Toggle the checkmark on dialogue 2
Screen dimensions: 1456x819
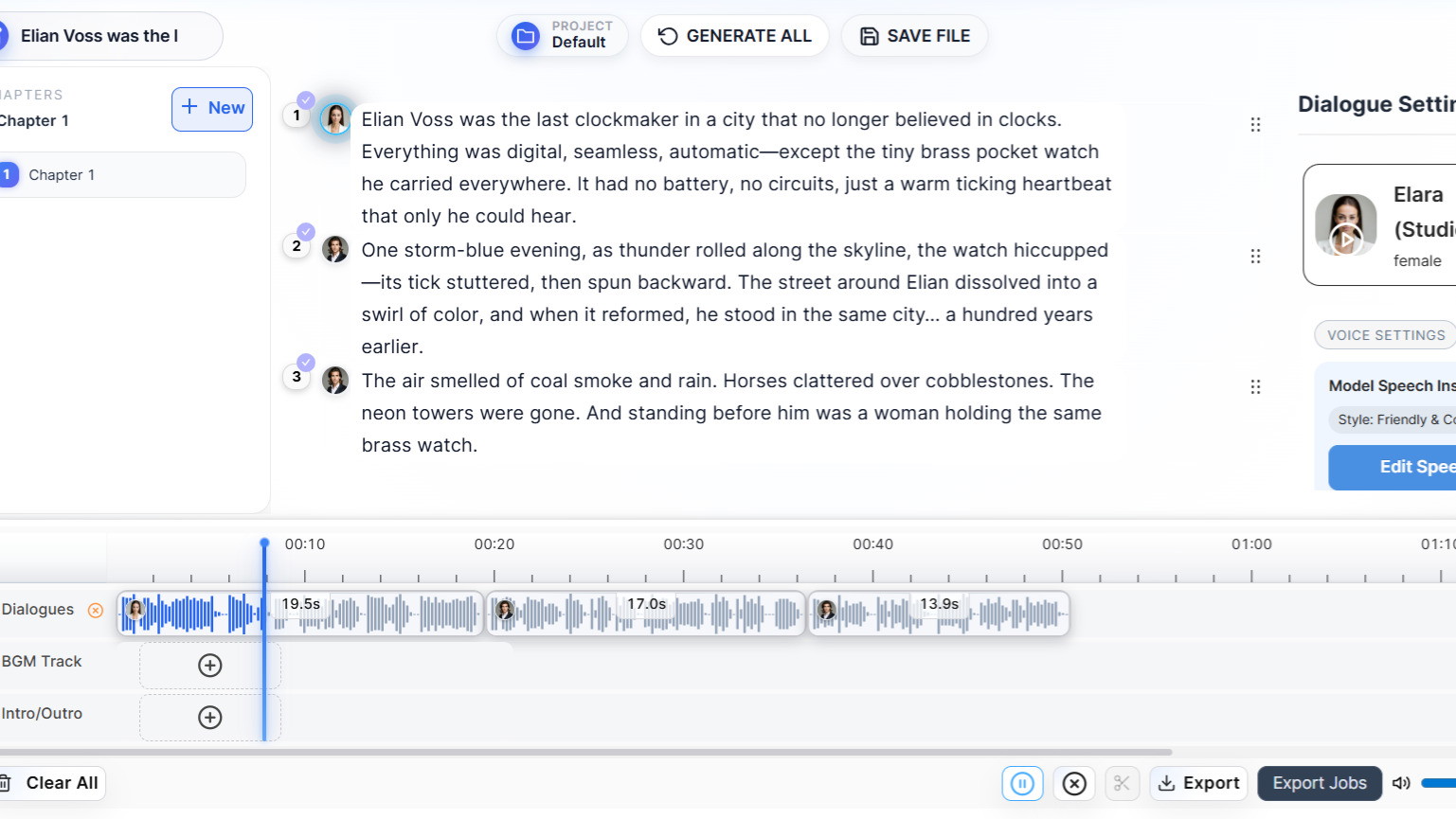[306, 231]
